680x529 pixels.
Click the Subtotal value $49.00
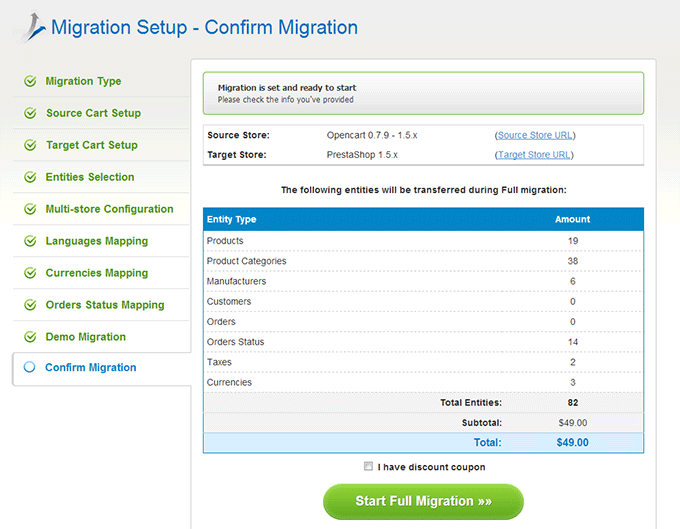[573, 423]
